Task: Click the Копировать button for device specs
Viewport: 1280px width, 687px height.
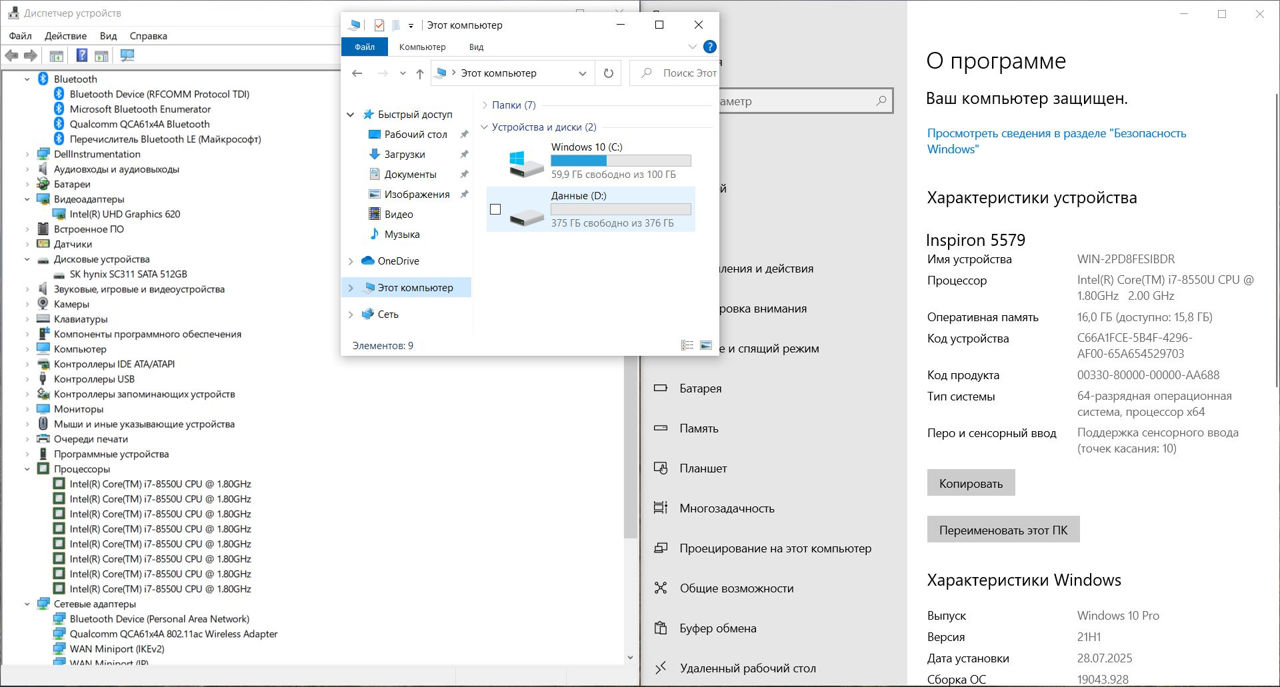Action: coord(970,483)
